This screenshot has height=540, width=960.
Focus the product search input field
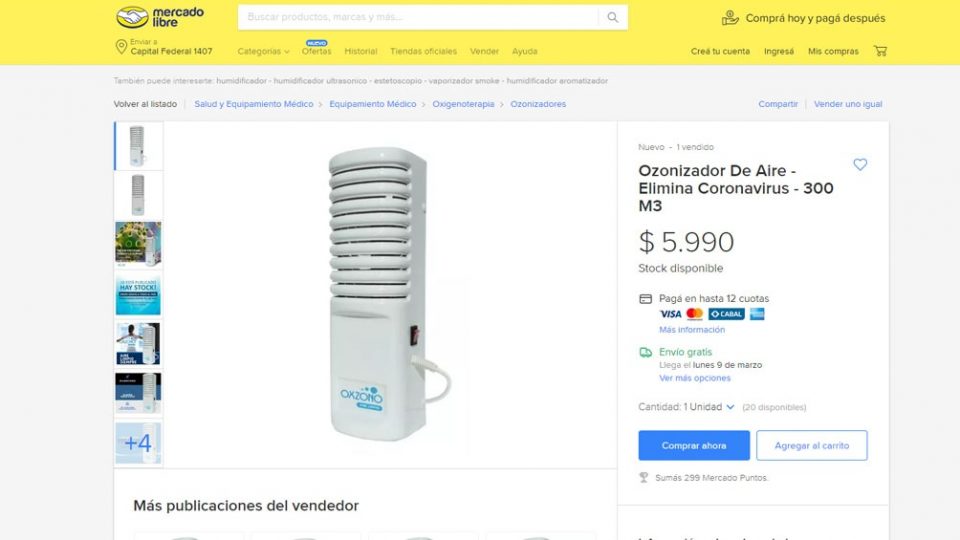[418, 17]
